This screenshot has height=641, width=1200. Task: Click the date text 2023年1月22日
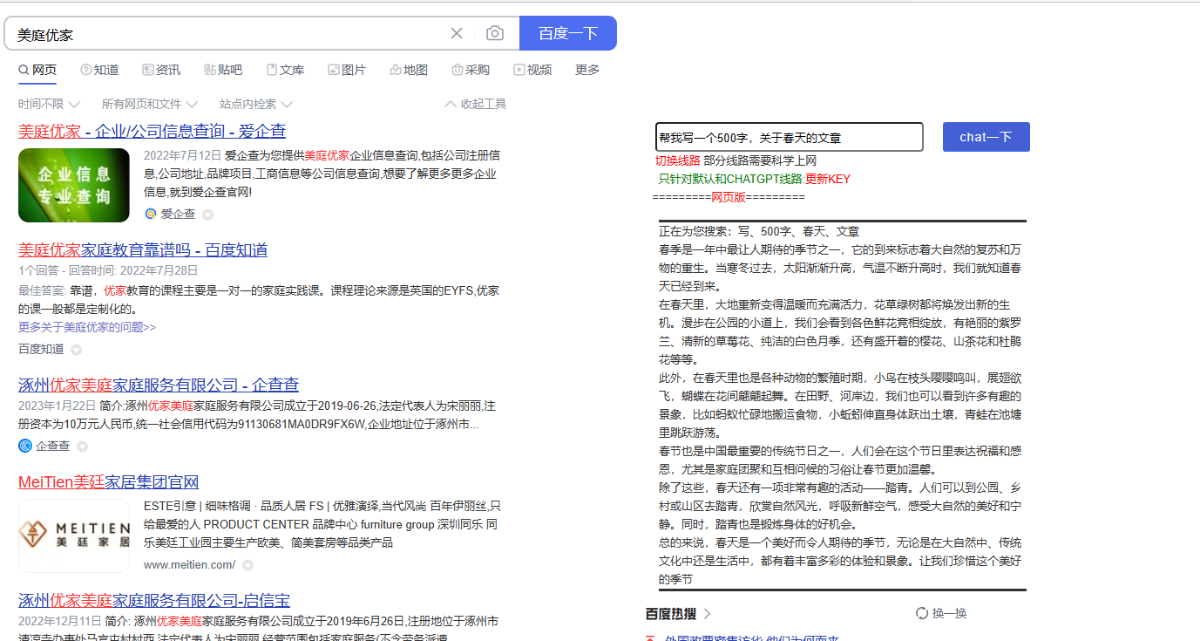(56, 406)
